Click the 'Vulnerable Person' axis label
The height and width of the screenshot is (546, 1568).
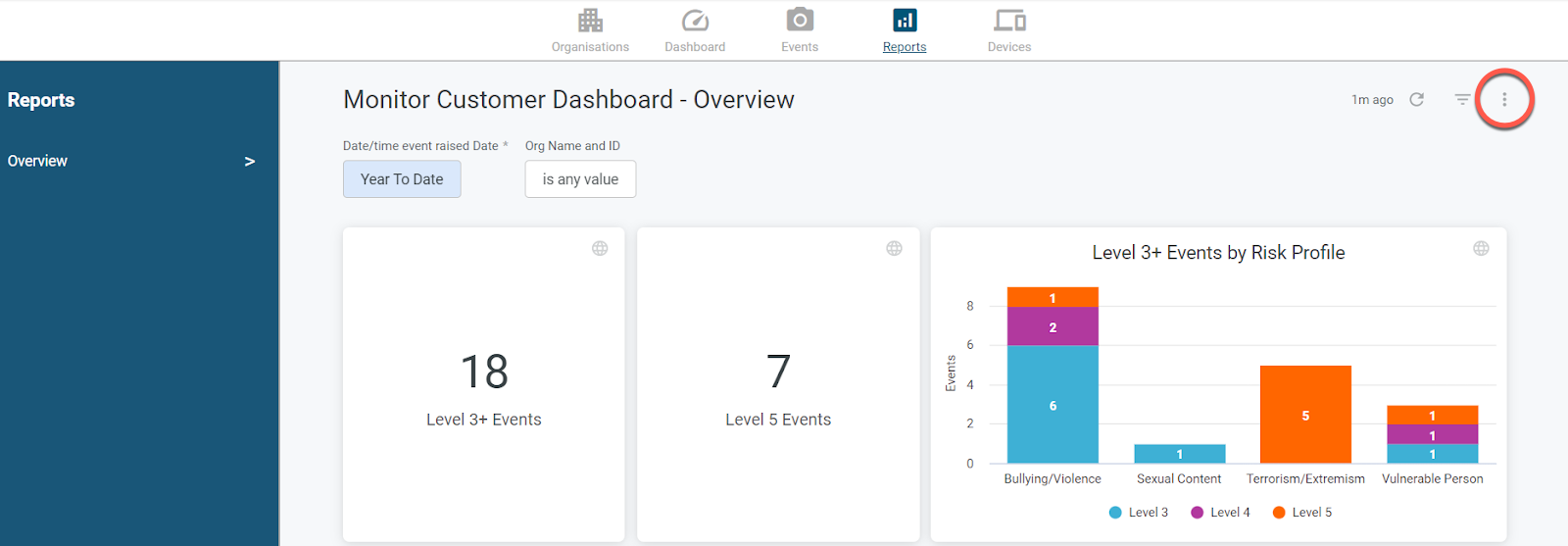pyautogui.click(x=1432, y=478)
